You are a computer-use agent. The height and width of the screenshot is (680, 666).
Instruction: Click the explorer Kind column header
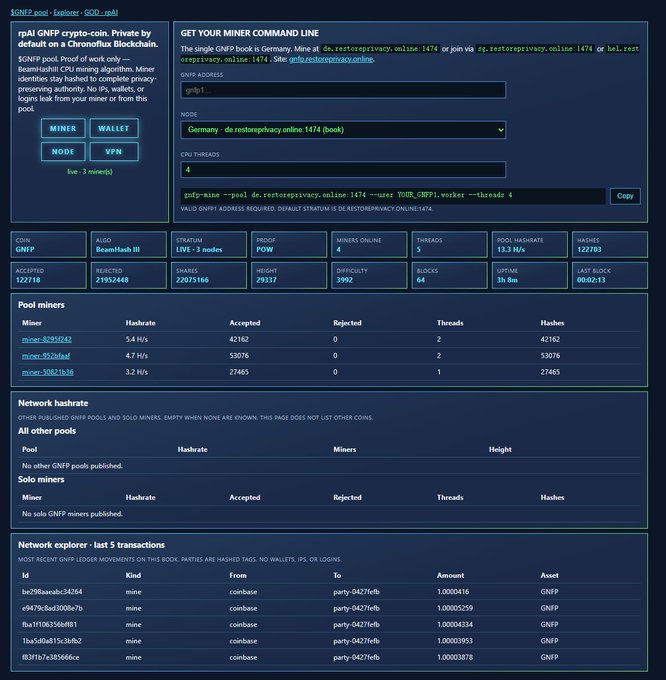[133, 575]
